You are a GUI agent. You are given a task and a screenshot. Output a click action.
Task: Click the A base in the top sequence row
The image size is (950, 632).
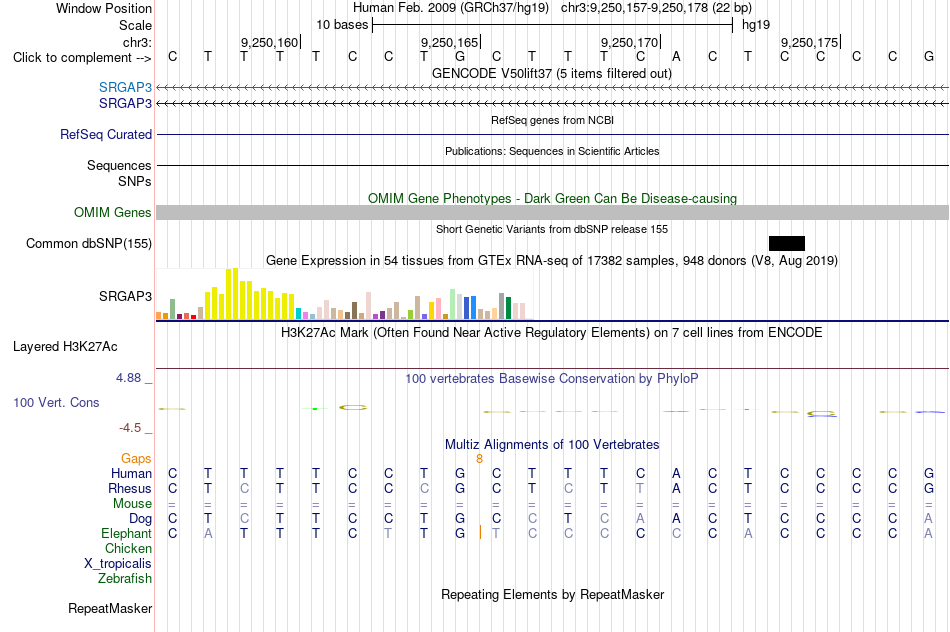pos(676,57)
